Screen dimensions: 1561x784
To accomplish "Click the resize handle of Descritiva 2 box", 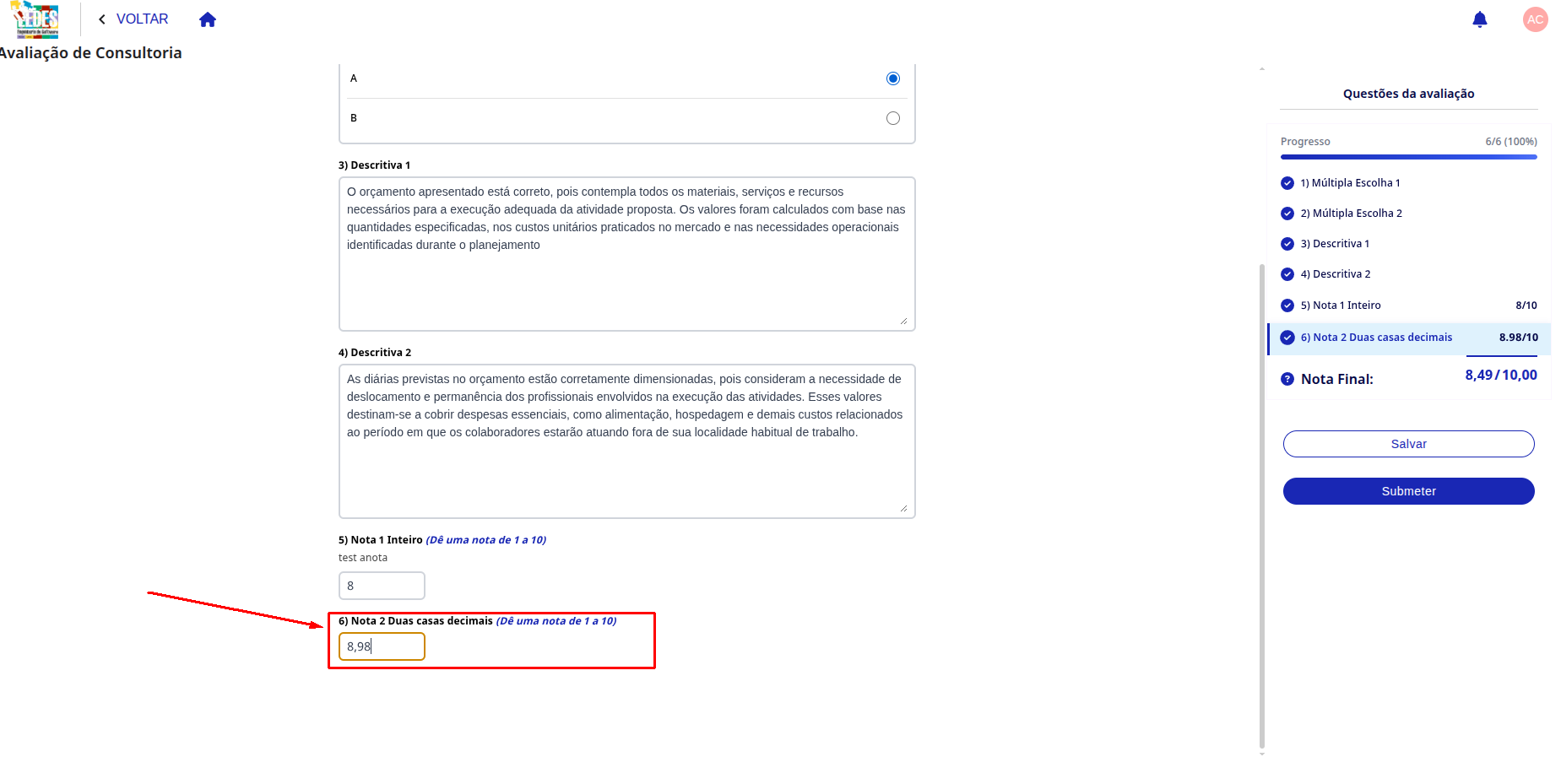I will click(x=903, y=508).
